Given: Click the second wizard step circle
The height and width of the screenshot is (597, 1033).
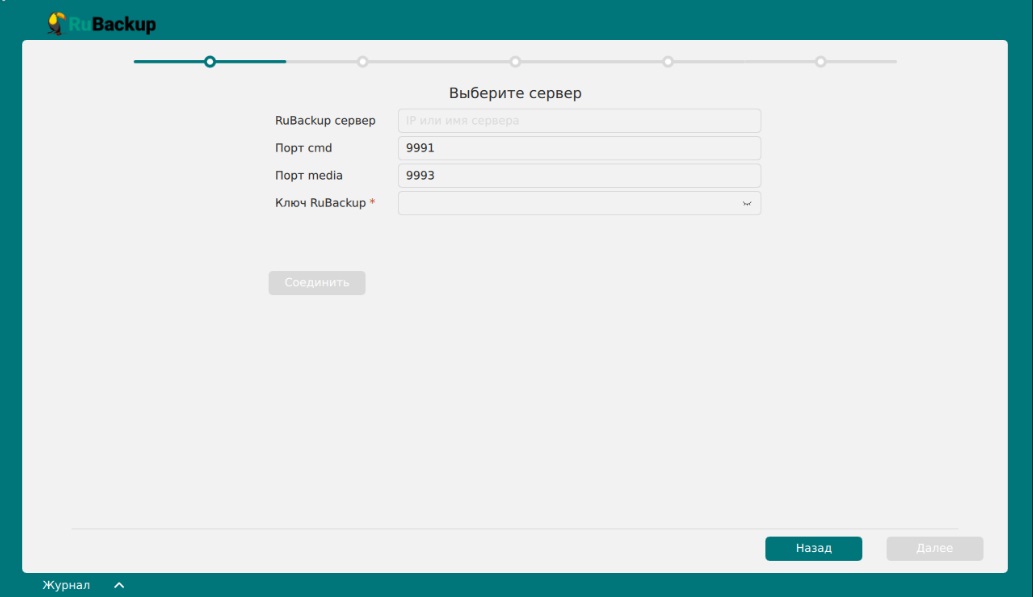Looking at the screenshot, I should (362, 62).
